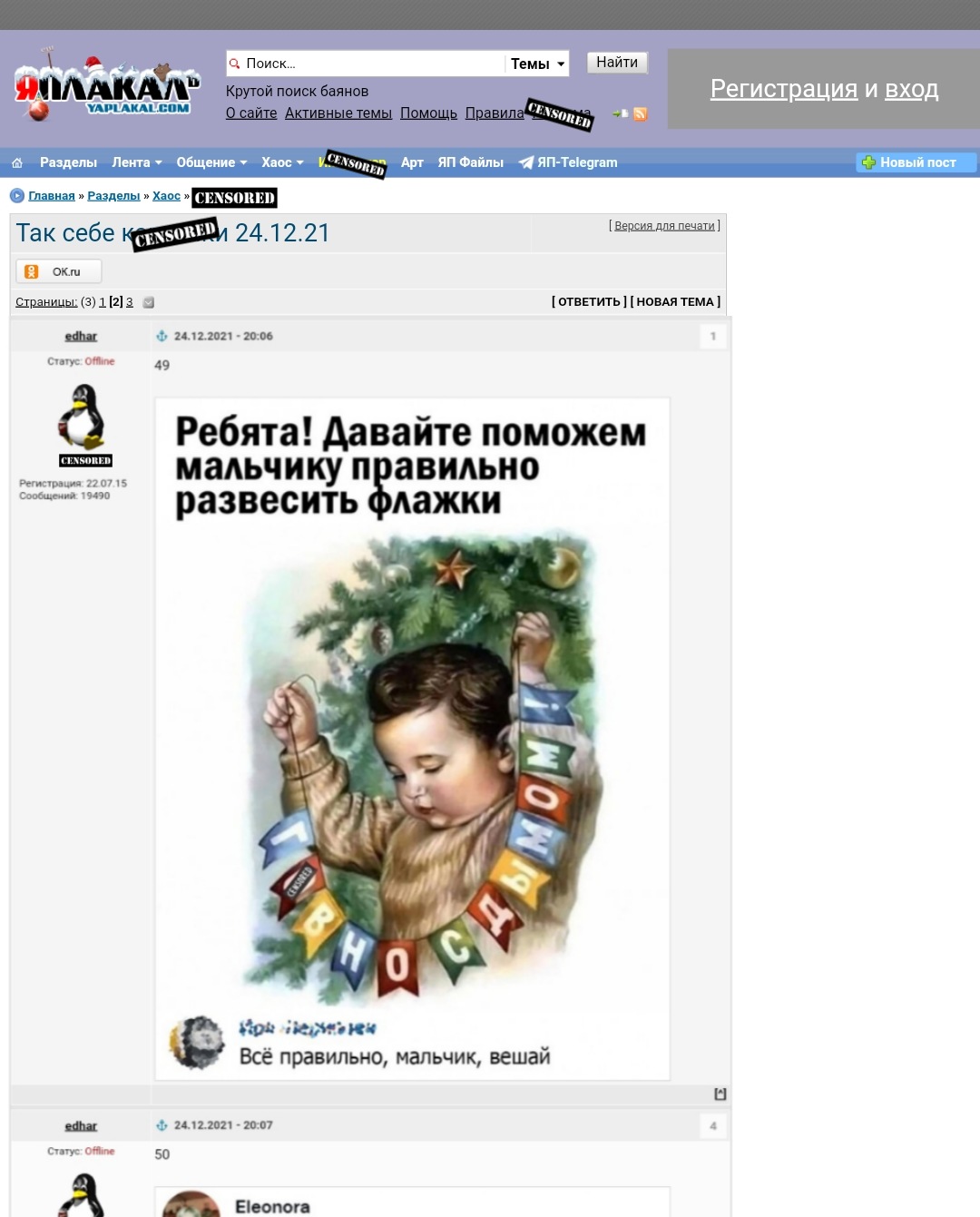Click the RSS feed icon
Image resolution: width=980 pixels, height=1217 pixels.
(641, 113)
